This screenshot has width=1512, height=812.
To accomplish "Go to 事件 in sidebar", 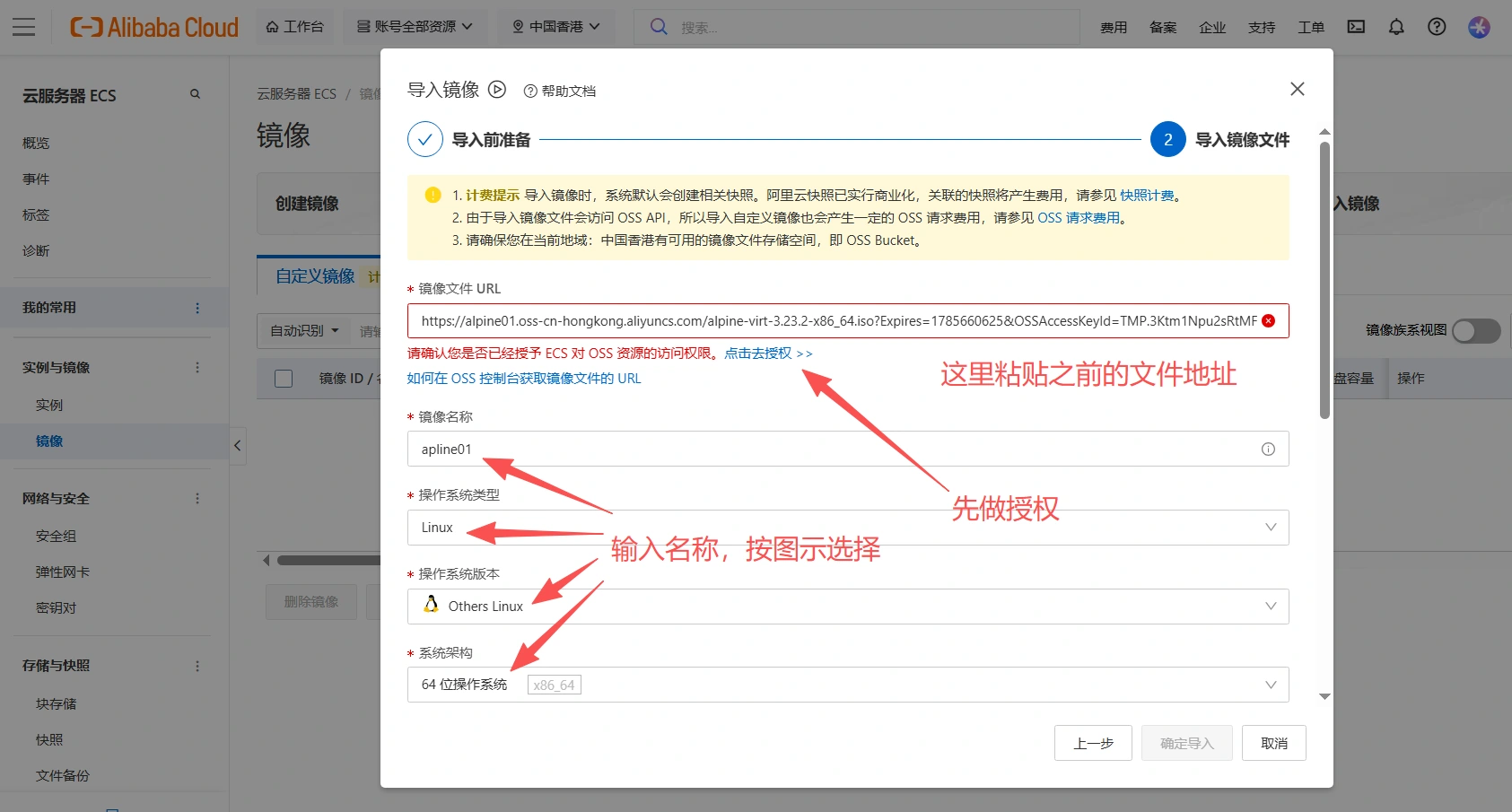I will tap(36, 179).
